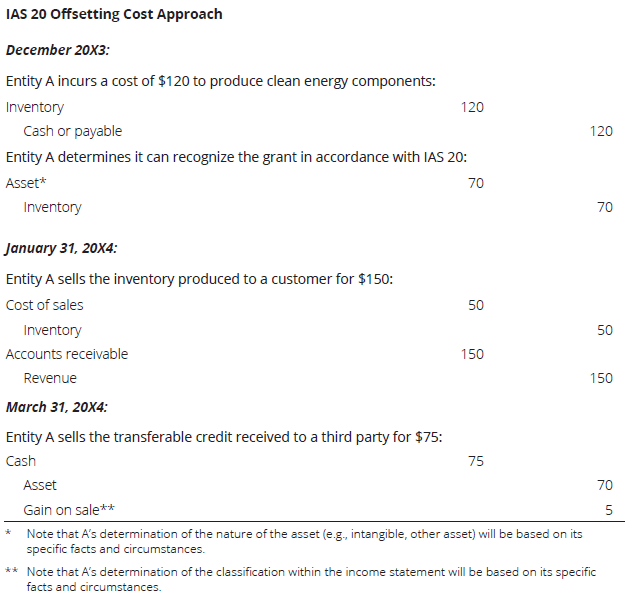Click the sentence about incurring a $120 cost
Image resolution: width=635 pixels, height=599 pixels.
point(220,81)
